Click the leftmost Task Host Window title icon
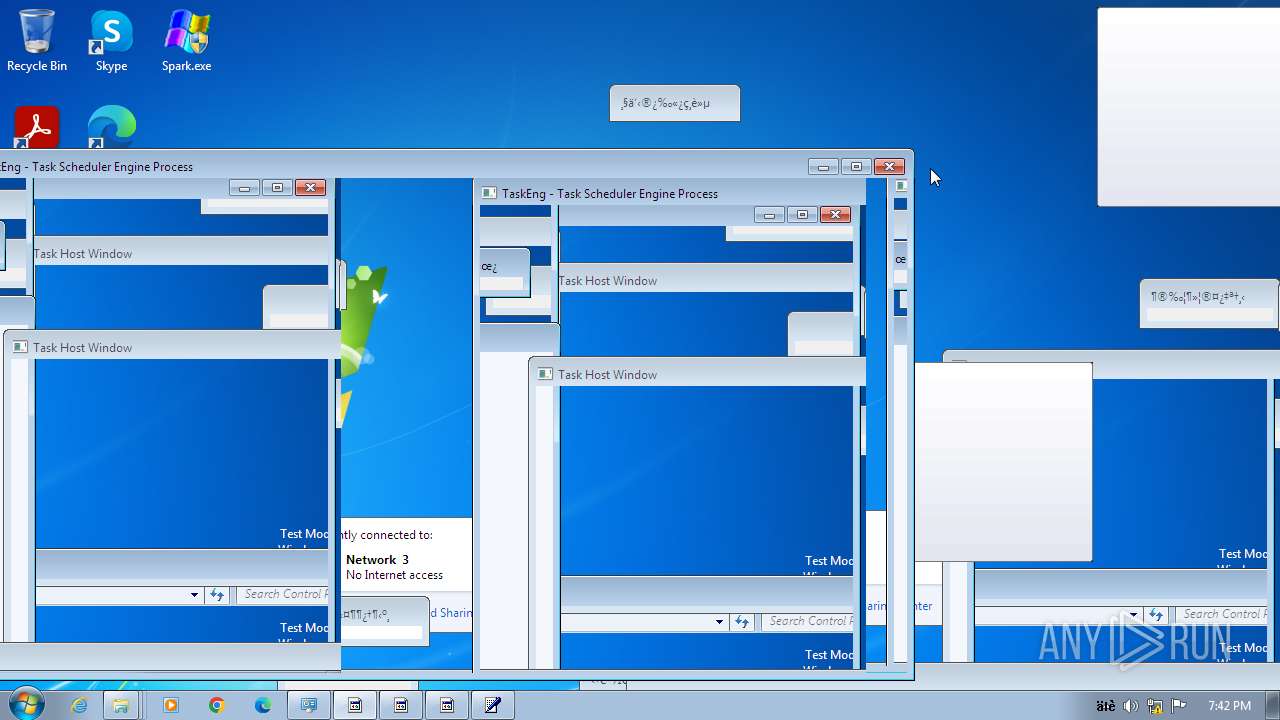 click(x=20, y=347)
